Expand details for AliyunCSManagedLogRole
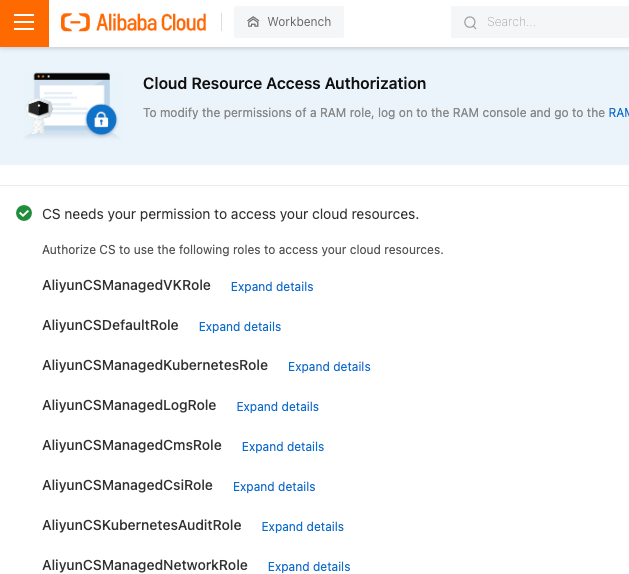 (x=278, y=407)
